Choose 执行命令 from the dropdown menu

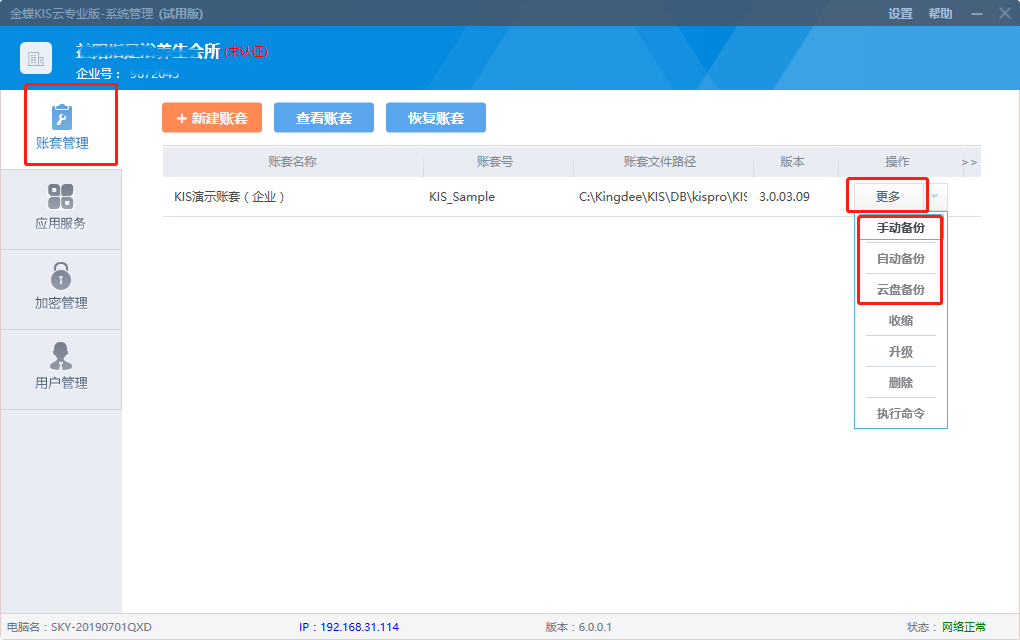tap(900, 414)
